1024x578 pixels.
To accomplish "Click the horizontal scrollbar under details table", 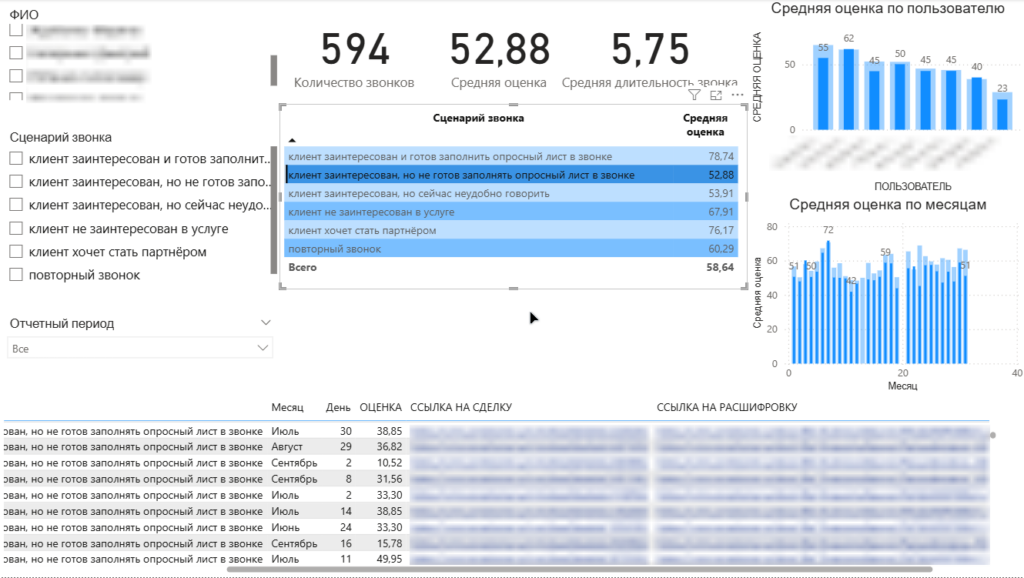I will pyautogui.click(x=579, y=570).
